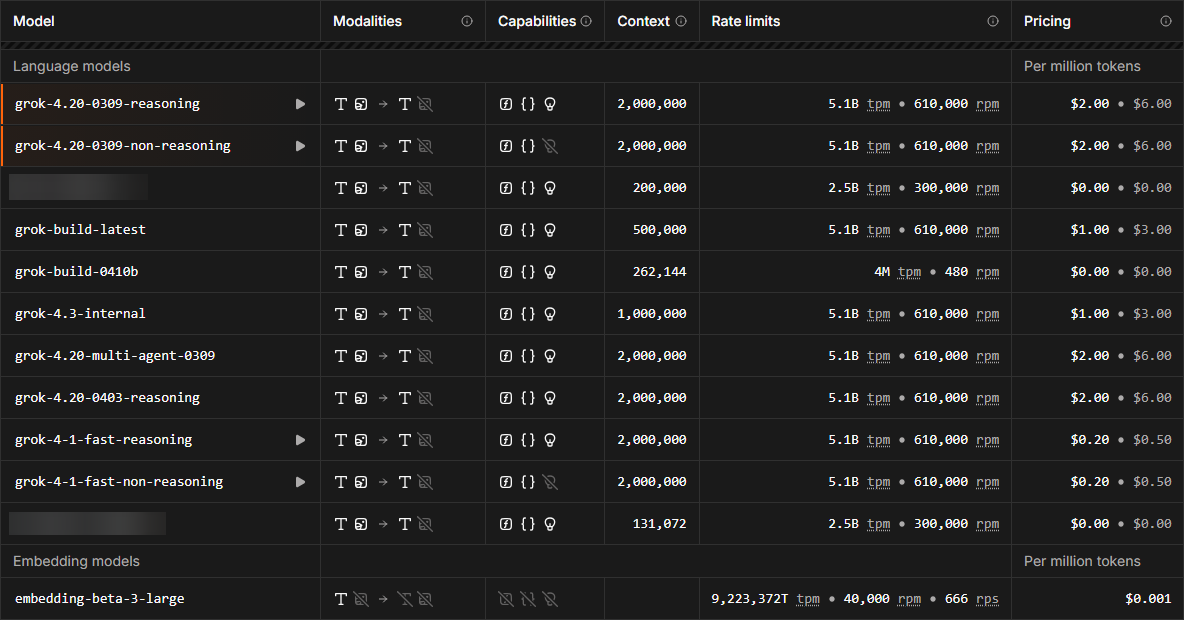Click text input T icon for embedding-beta-3-large

click(341, 599)
